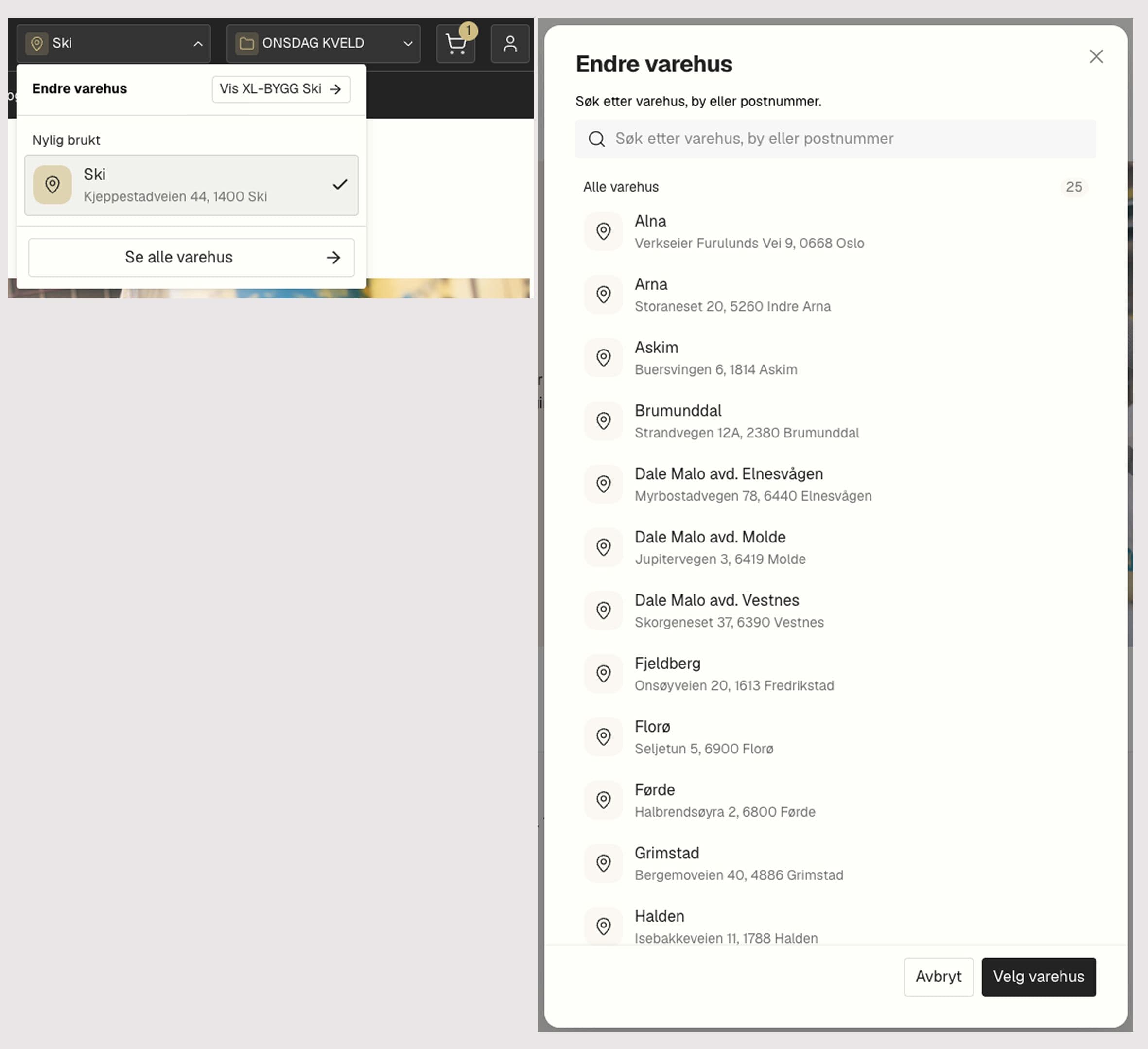Click the pin icon beside Florø
The height and width of the screenshot is (1049, 1148).
point(604,737)
